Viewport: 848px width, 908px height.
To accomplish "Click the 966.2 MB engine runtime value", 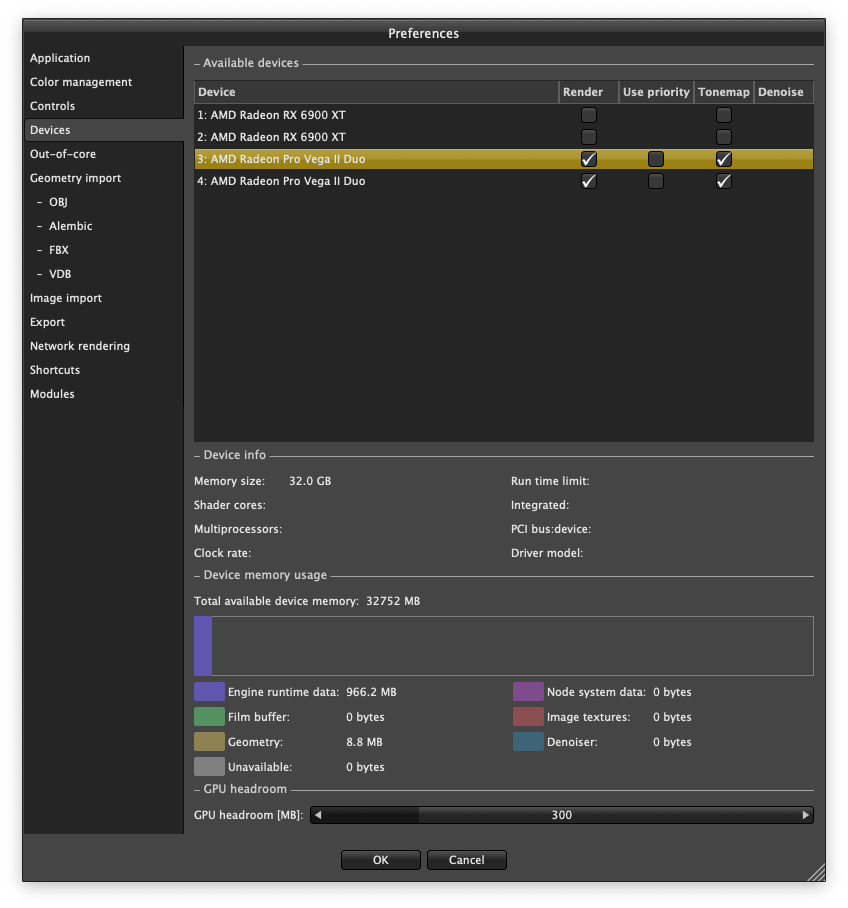I will [371, 692].
